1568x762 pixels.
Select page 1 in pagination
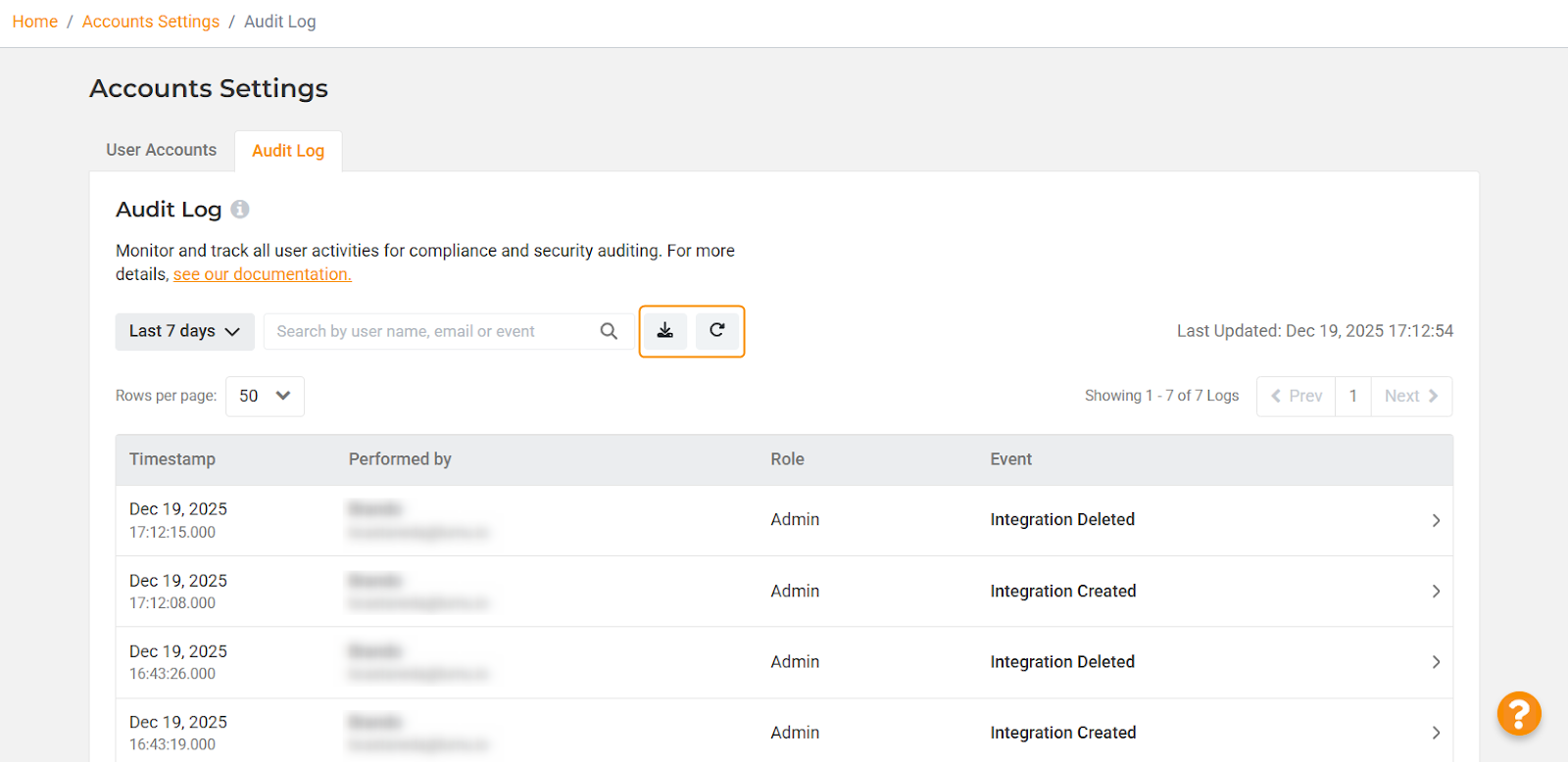click(x=1353, y=396)
